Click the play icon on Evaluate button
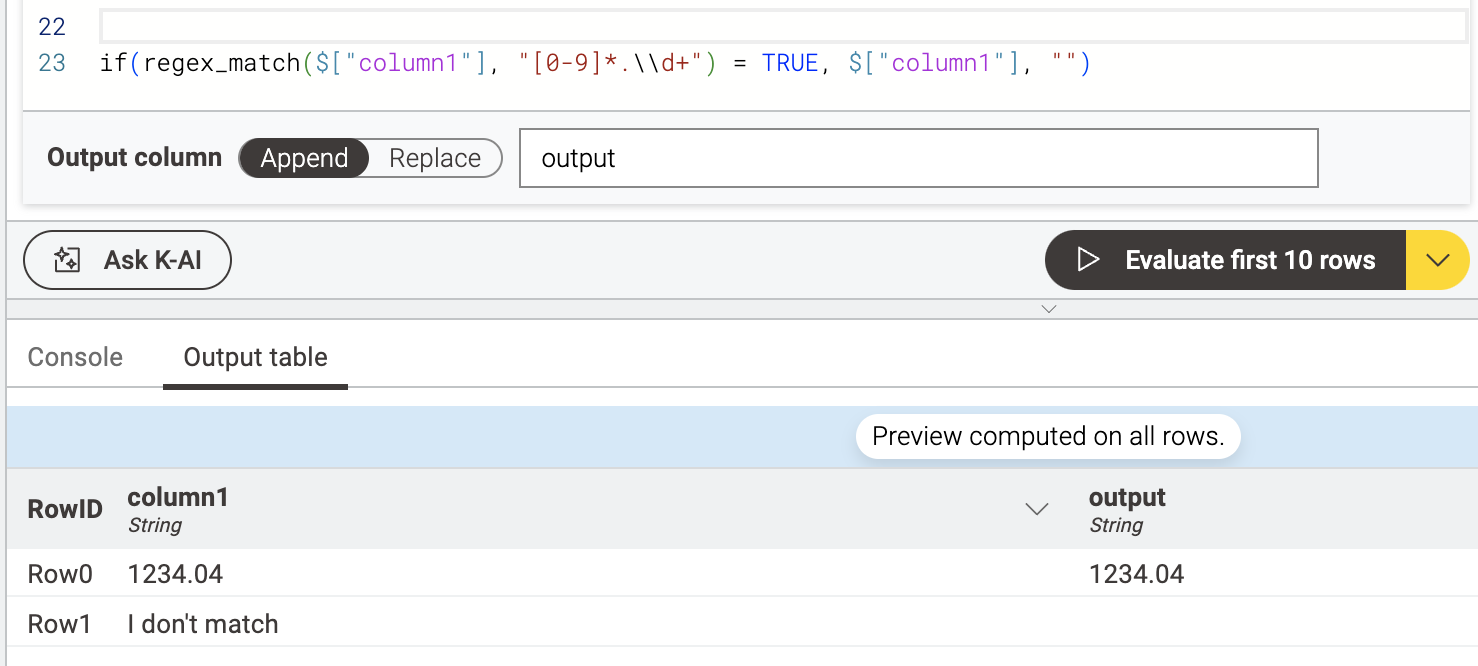 click(x=1088, y=261)
